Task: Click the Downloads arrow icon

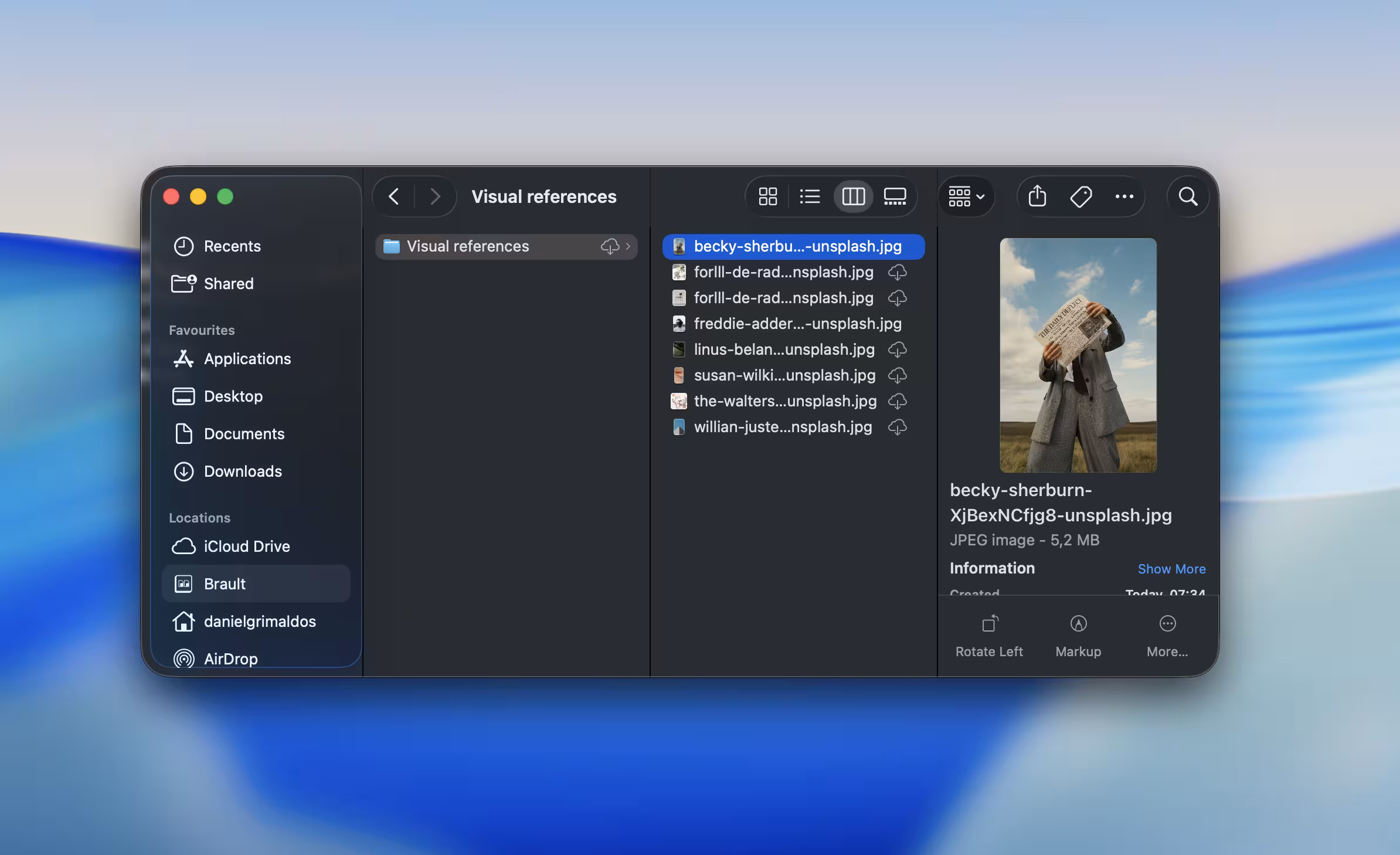Action: (184, 471)
